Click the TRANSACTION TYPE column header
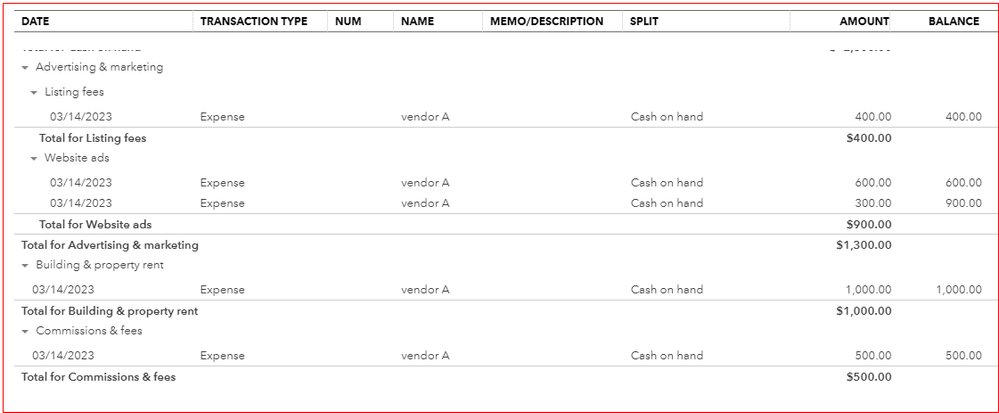The width and height of the screenshot is (999, 413). (254, 21)
